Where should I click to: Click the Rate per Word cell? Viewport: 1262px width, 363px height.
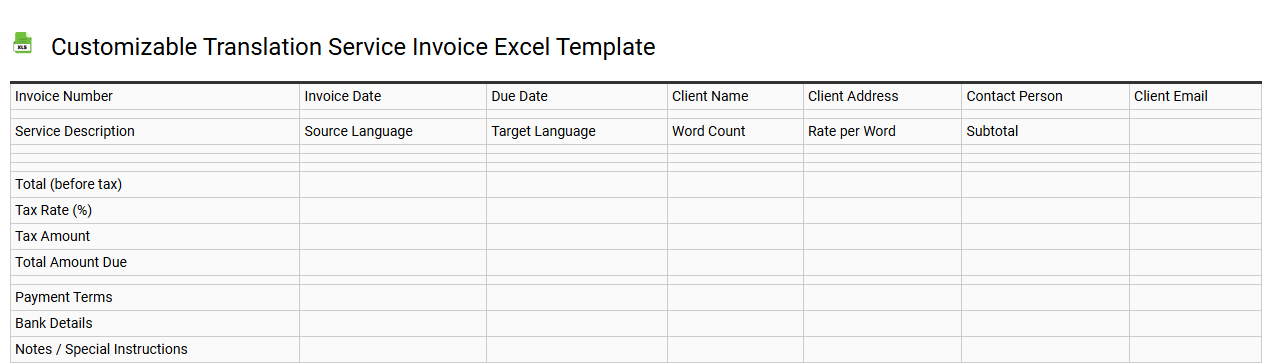tap(882, 131)
